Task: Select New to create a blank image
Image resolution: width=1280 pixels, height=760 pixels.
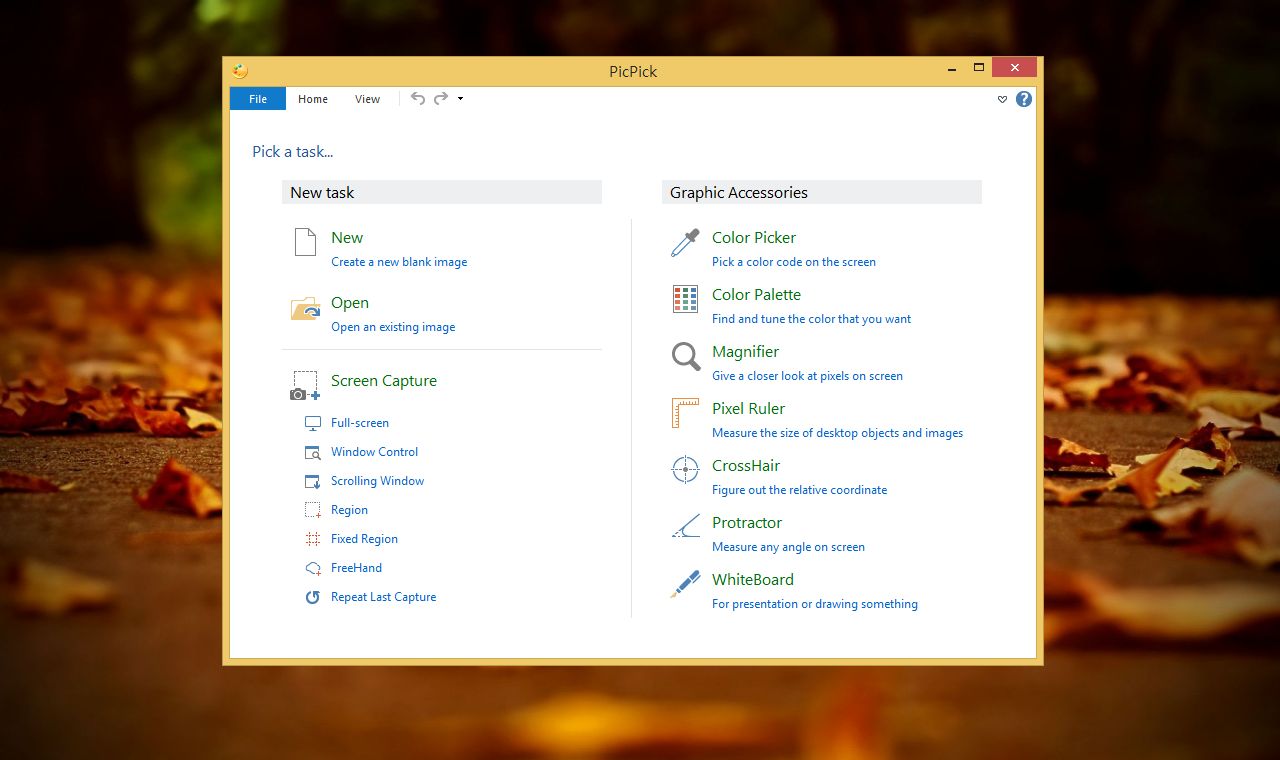Action: pos(347,238)
